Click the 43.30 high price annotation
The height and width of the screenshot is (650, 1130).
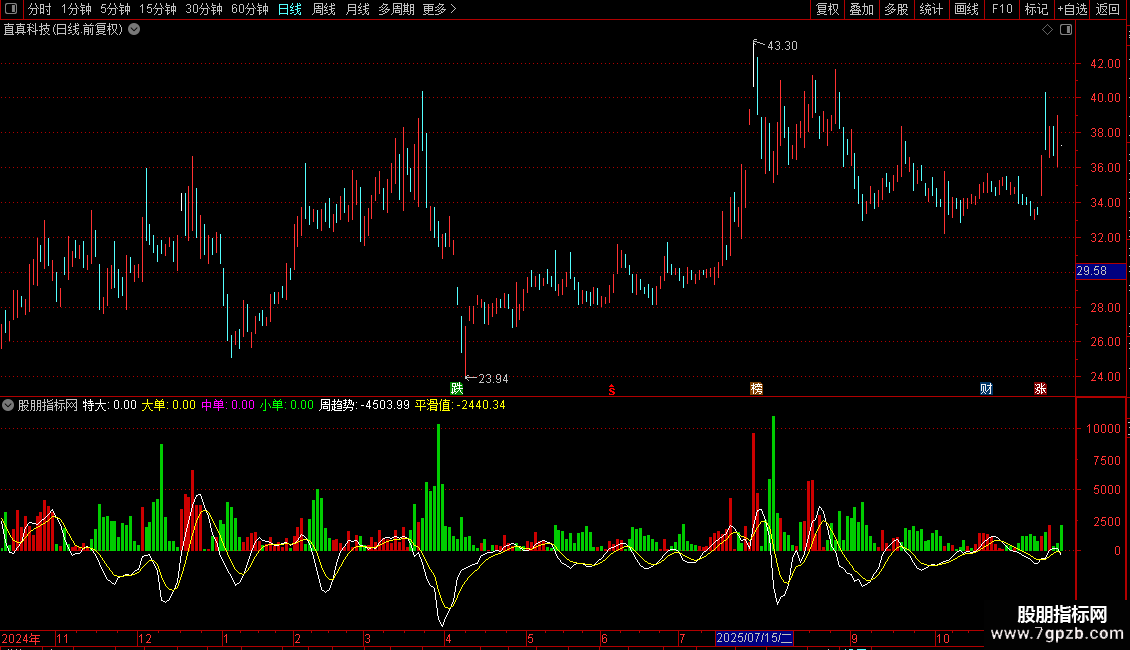pos(782,46)
